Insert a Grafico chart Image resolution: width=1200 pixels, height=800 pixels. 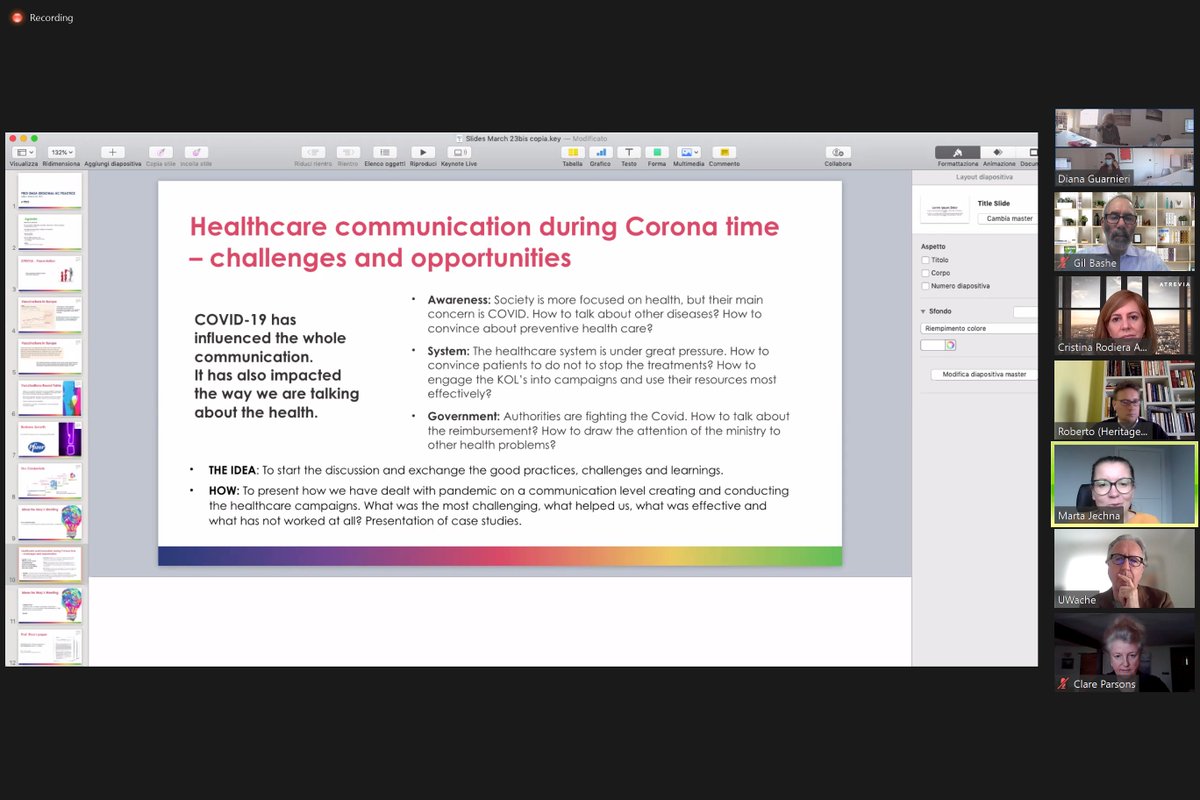click(x=600, y=152)
